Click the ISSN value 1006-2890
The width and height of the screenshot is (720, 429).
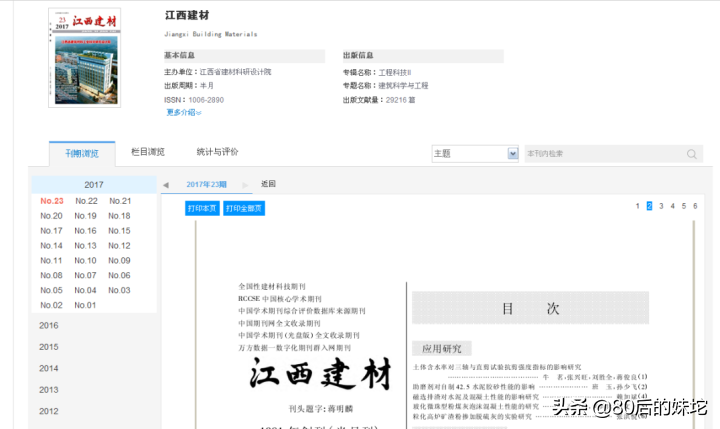(x=206, y=100)
